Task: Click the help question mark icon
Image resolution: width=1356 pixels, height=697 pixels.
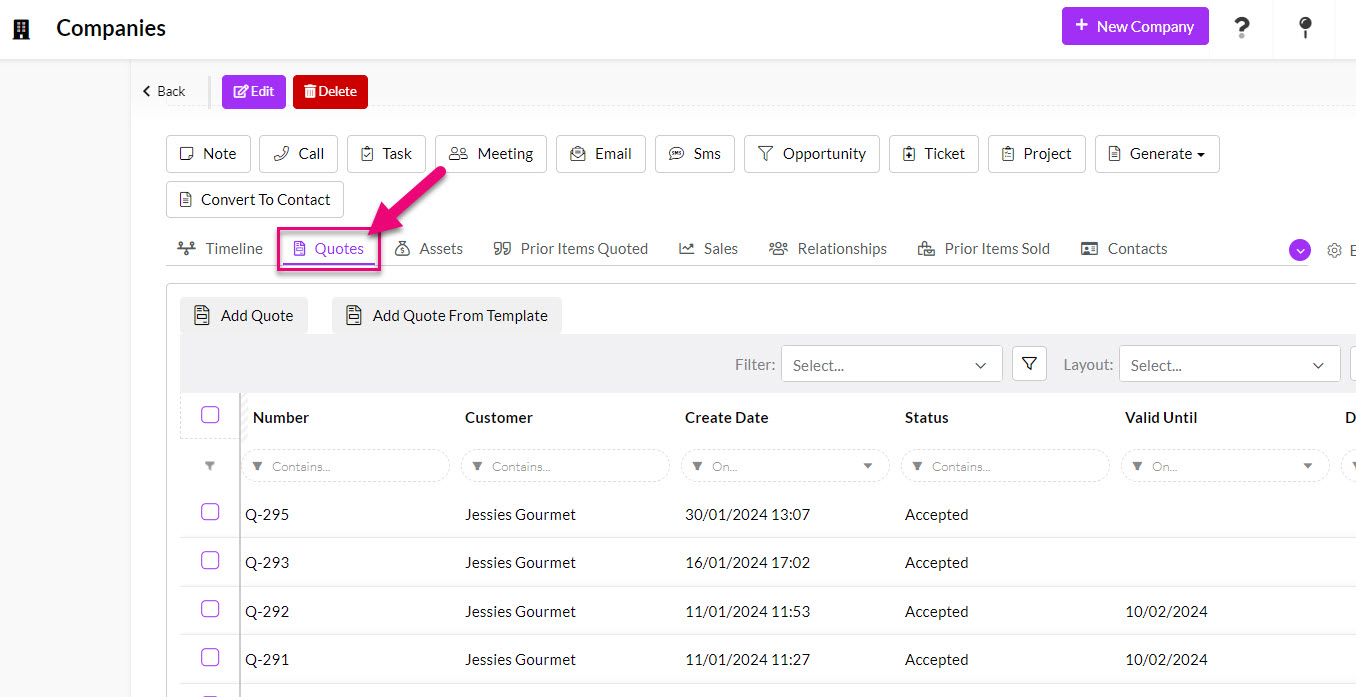Action: point(1241,27)
